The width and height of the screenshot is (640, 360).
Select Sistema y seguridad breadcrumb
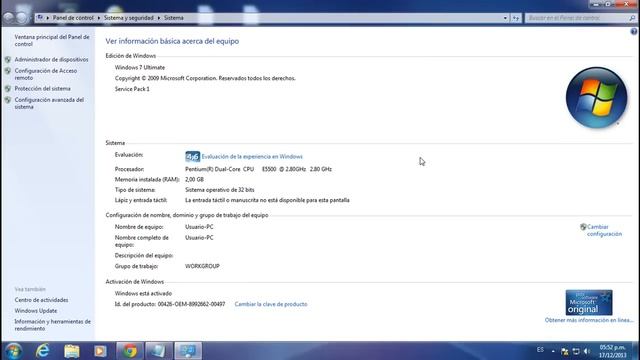click(129, 18)
